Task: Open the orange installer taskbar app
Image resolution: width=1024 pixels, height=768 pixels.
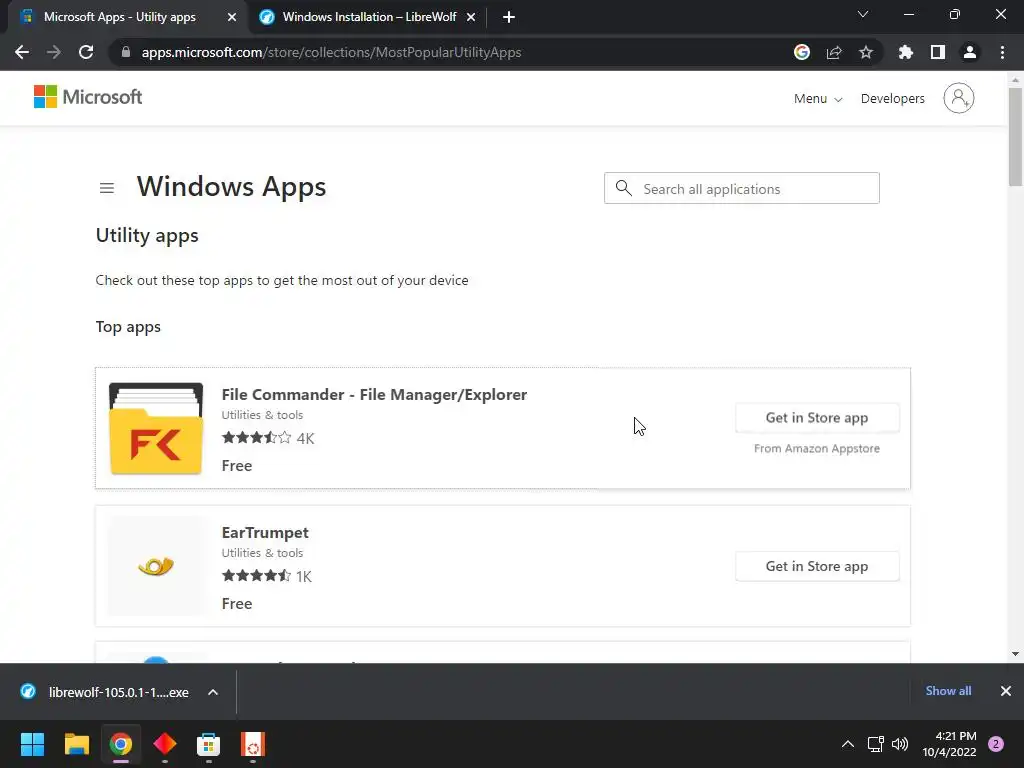Action: point(253,744)
